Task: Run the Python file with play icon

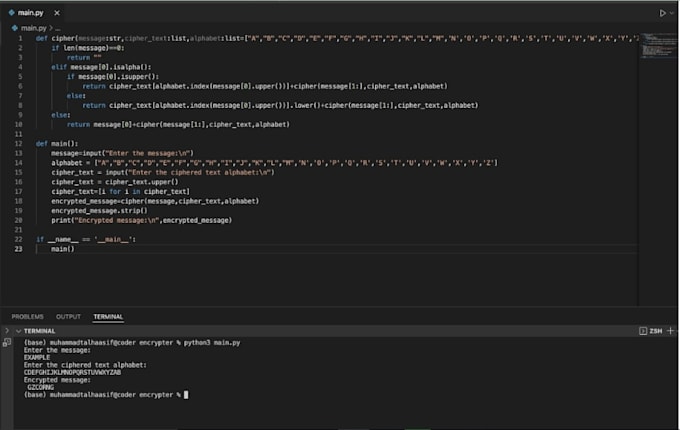Action: click(662, 13)
